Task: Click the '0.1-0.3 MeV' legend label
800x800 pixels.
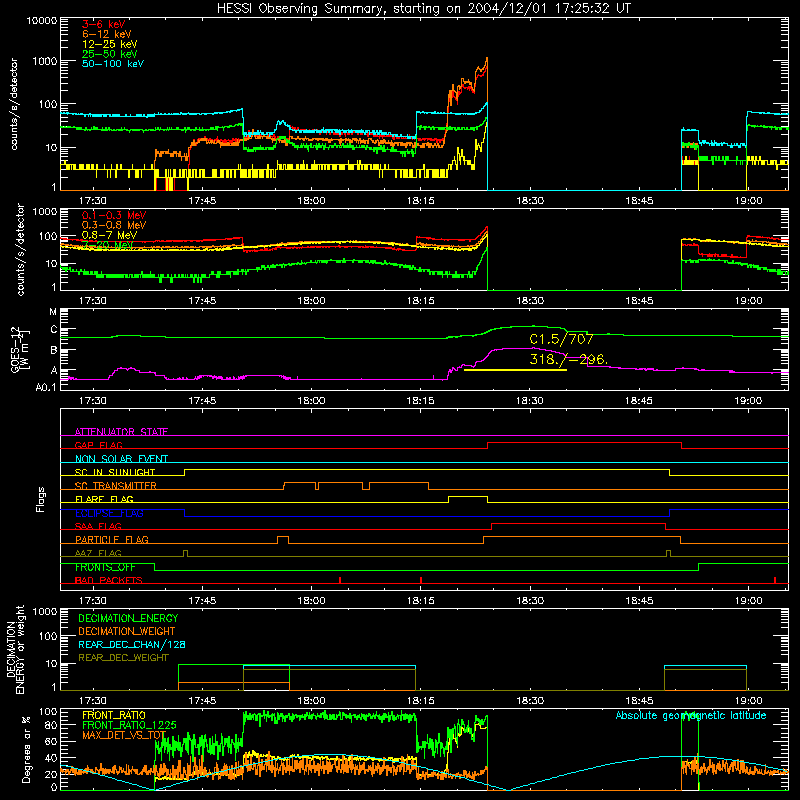Action: (114, 215)
